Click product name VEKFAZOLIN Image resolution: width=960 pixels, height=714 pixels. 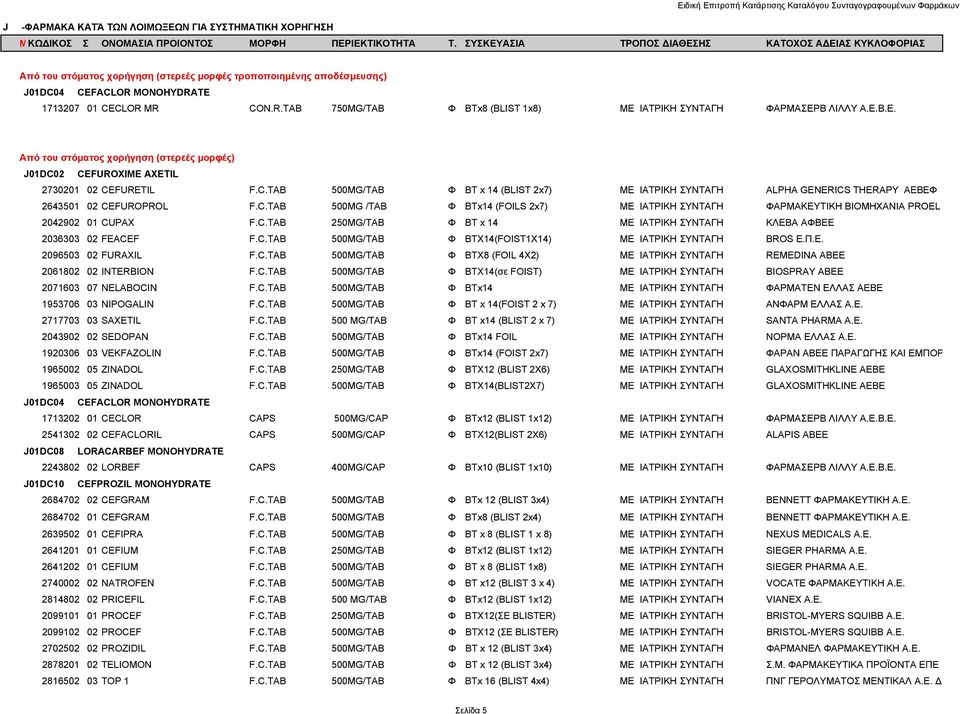point(131,353)
